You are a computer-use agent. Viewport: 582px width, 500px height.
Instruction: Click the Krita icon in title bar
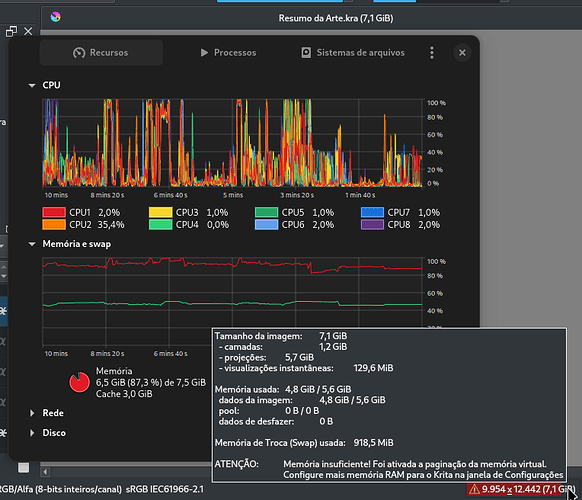click(56, 17)
